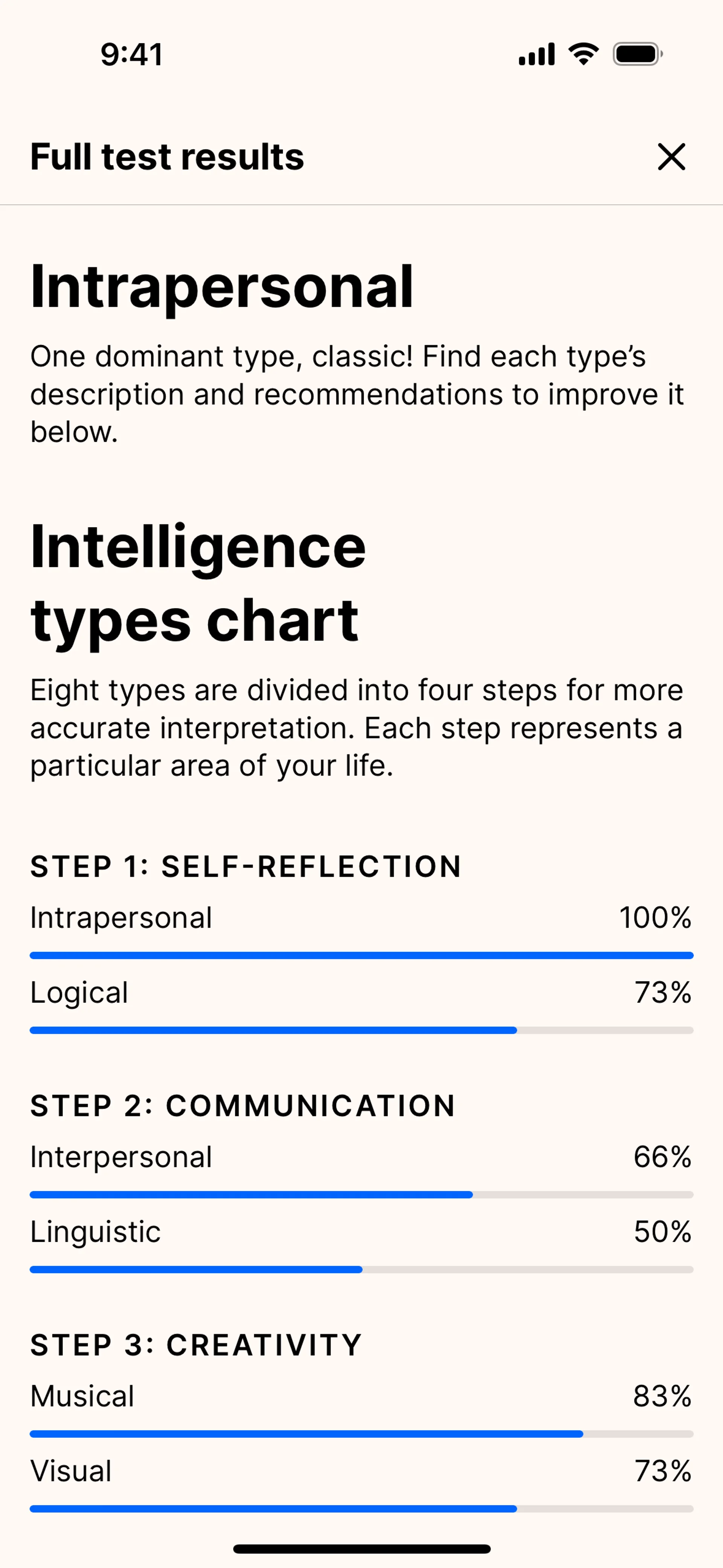Select the Step 1: Self-Reflection heading
The width and height of the screenshot is (723, 1568).
[x=246, y=866]
